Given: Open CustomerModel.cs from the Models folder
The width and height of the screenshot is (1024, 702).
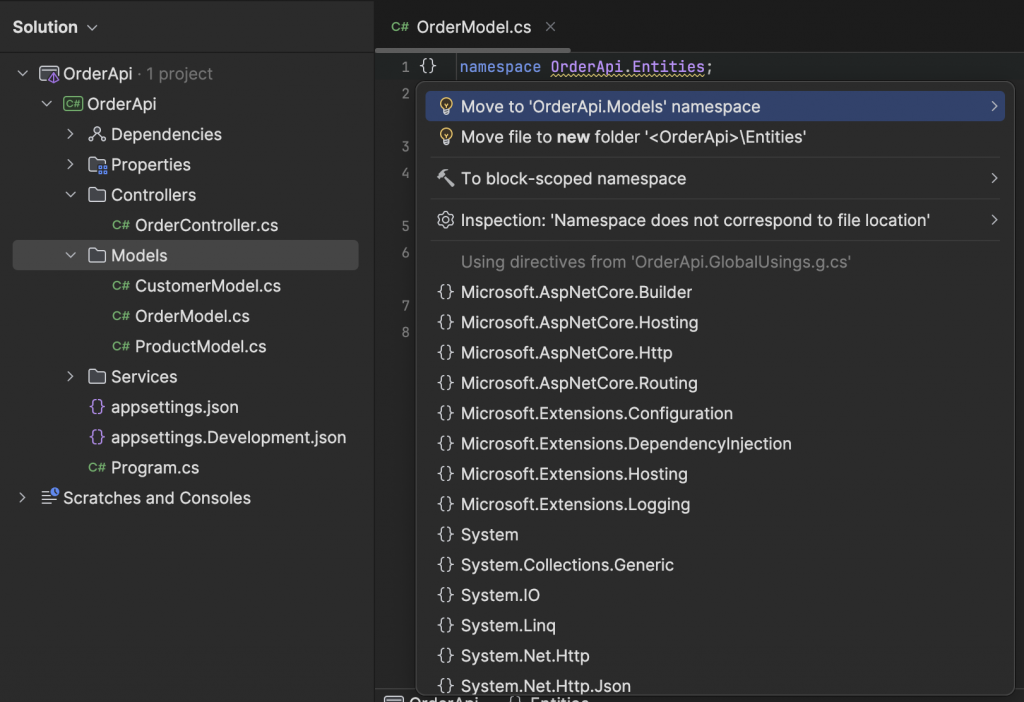Looking at the screenshot, I should 207,286.
